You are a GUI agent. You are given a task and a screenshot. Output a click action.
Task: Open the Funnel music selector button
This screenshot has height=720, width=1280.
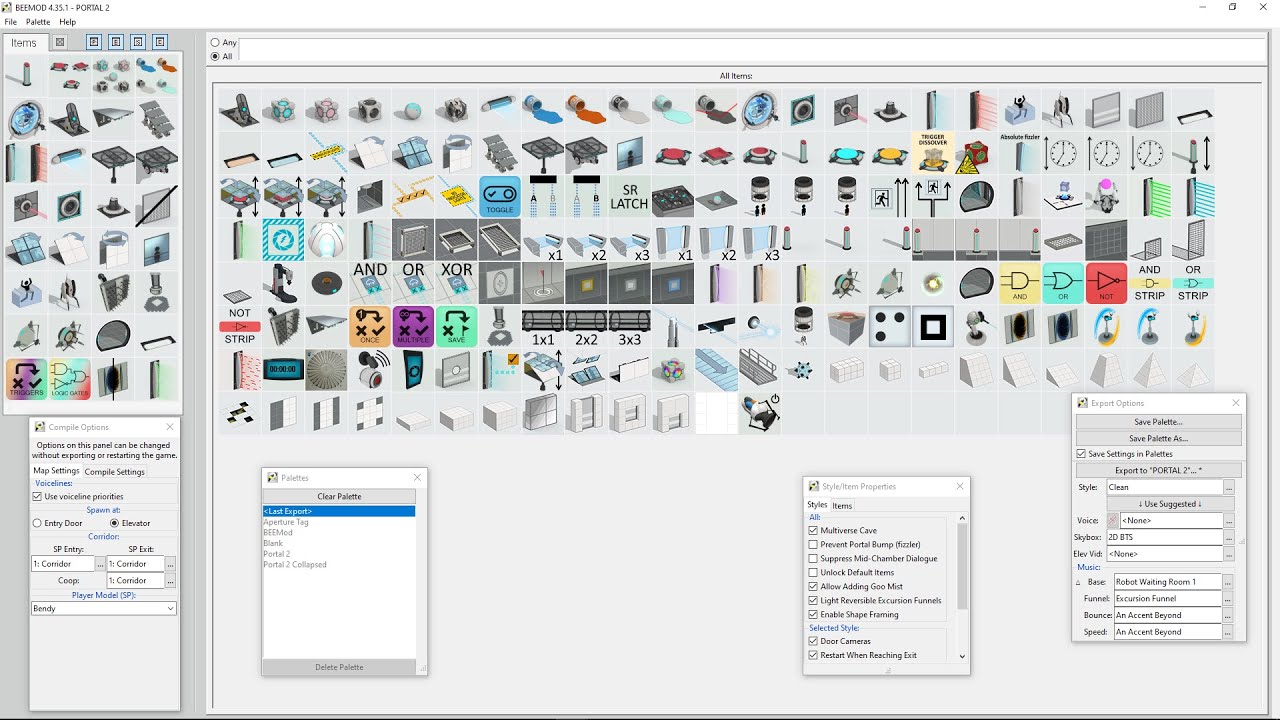(1229, 599)
